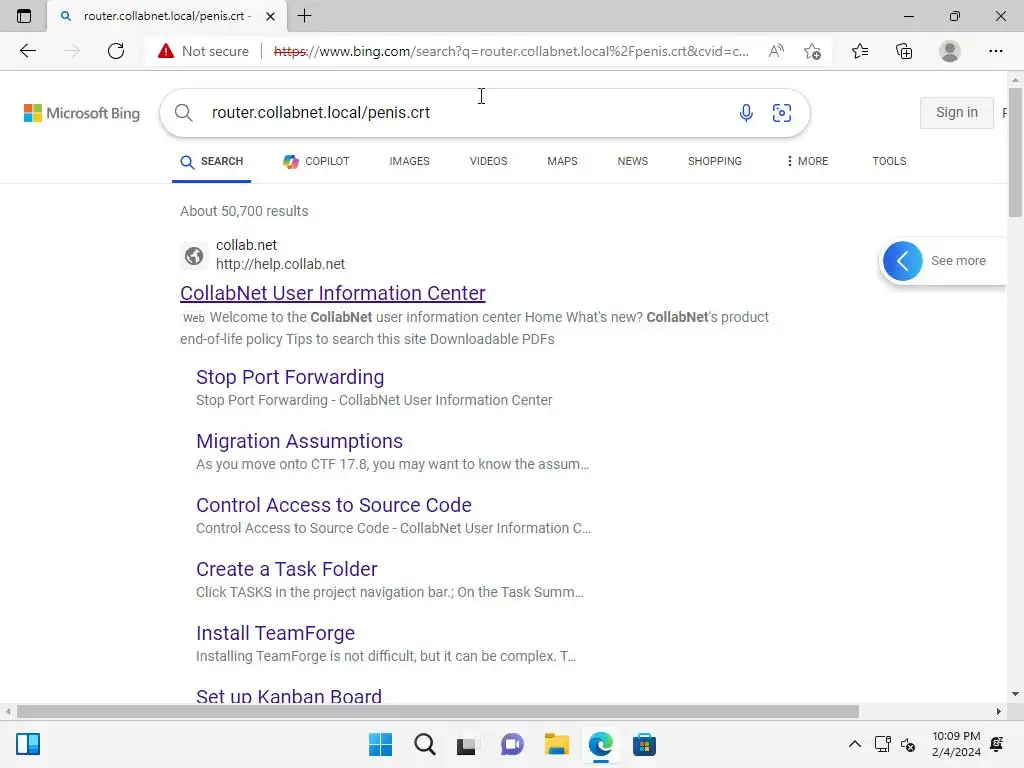Refresh the current page
The image size is (1024, 768).
pyautogui.click(x=116, y=51)
